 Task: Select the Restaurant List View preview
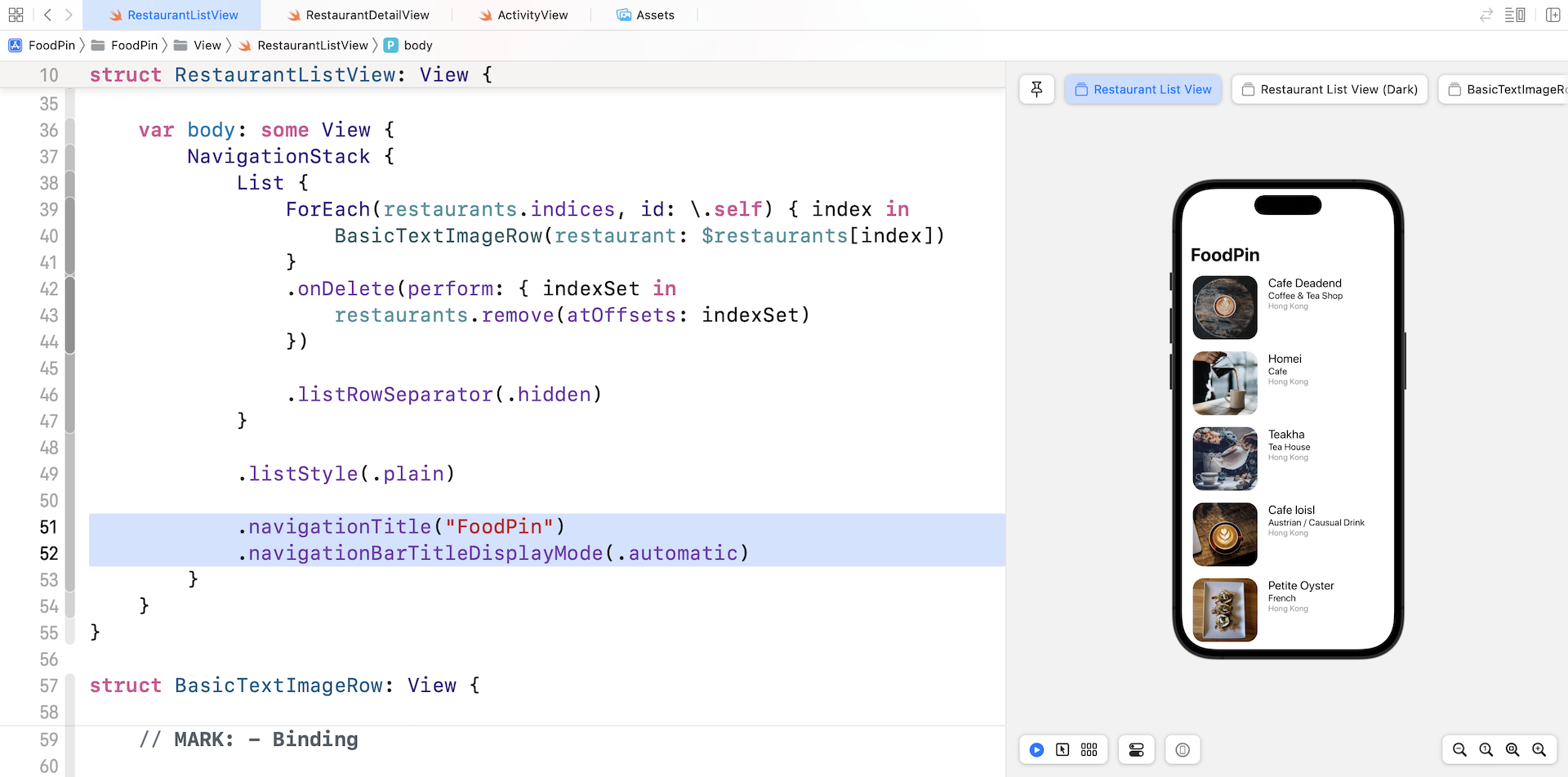(1143, 89)
